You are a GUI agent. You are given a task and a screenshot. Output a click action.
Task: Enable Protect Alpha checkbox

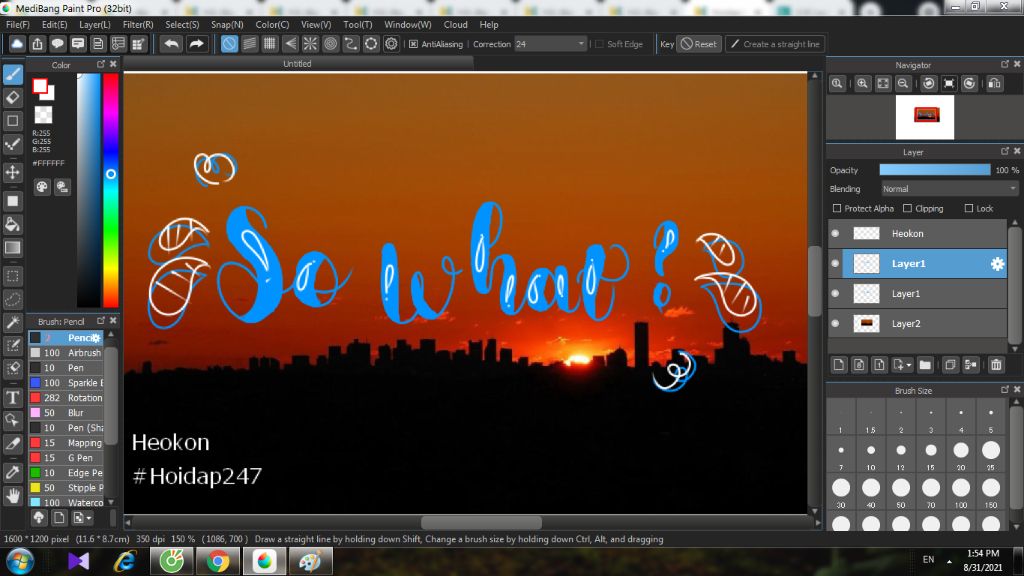[837, 208]
